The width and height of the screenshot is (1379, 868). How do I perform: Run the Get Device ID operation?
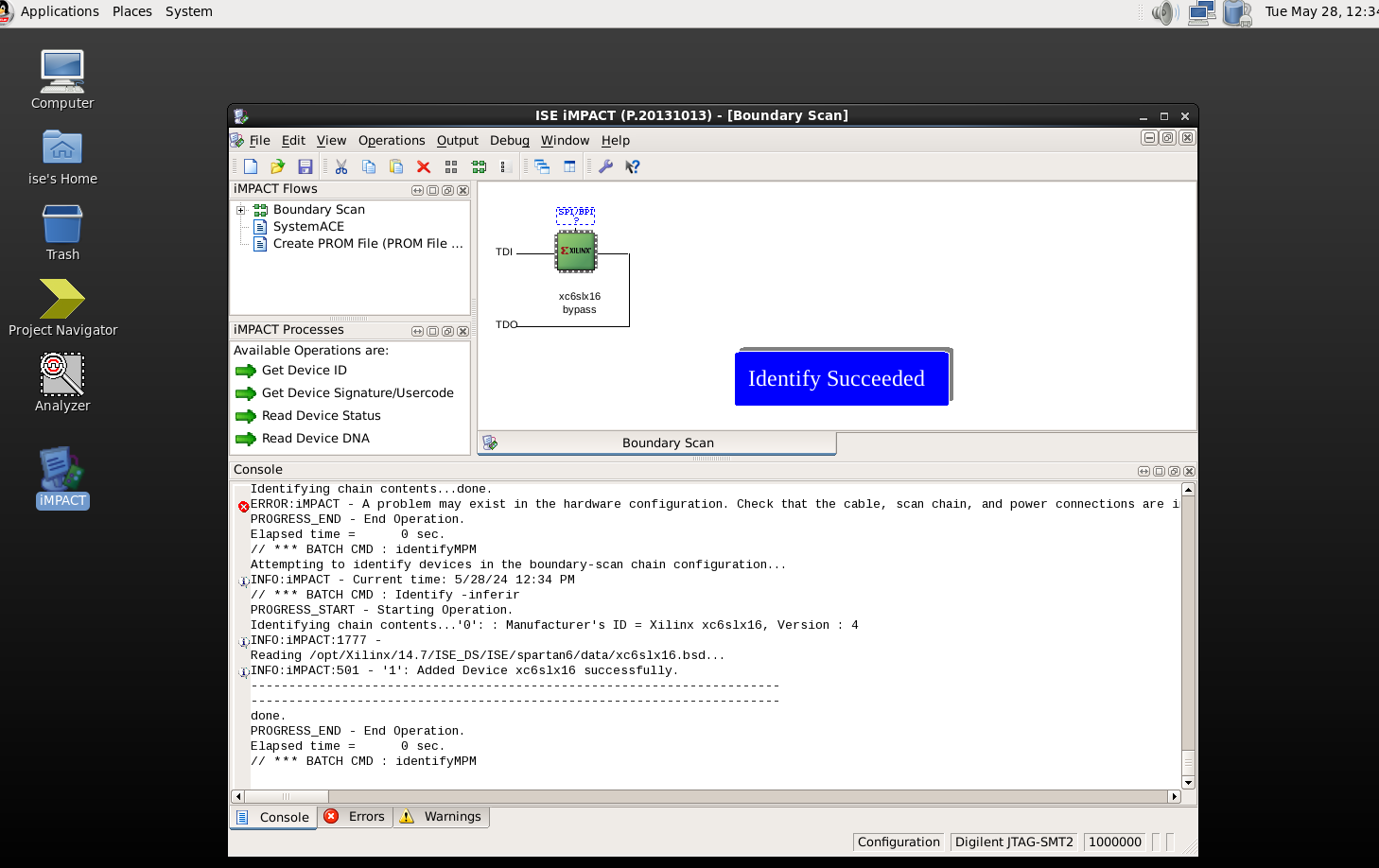304,371
